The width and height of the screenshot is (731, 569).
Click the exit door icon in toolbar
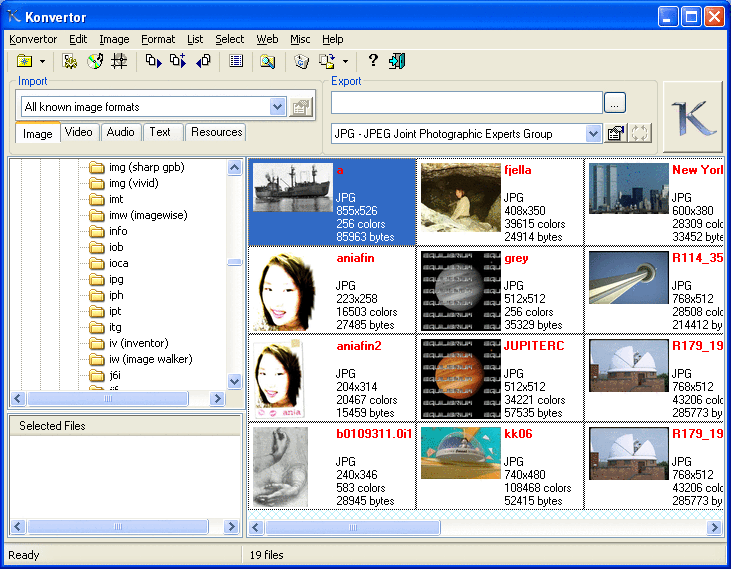397,61
